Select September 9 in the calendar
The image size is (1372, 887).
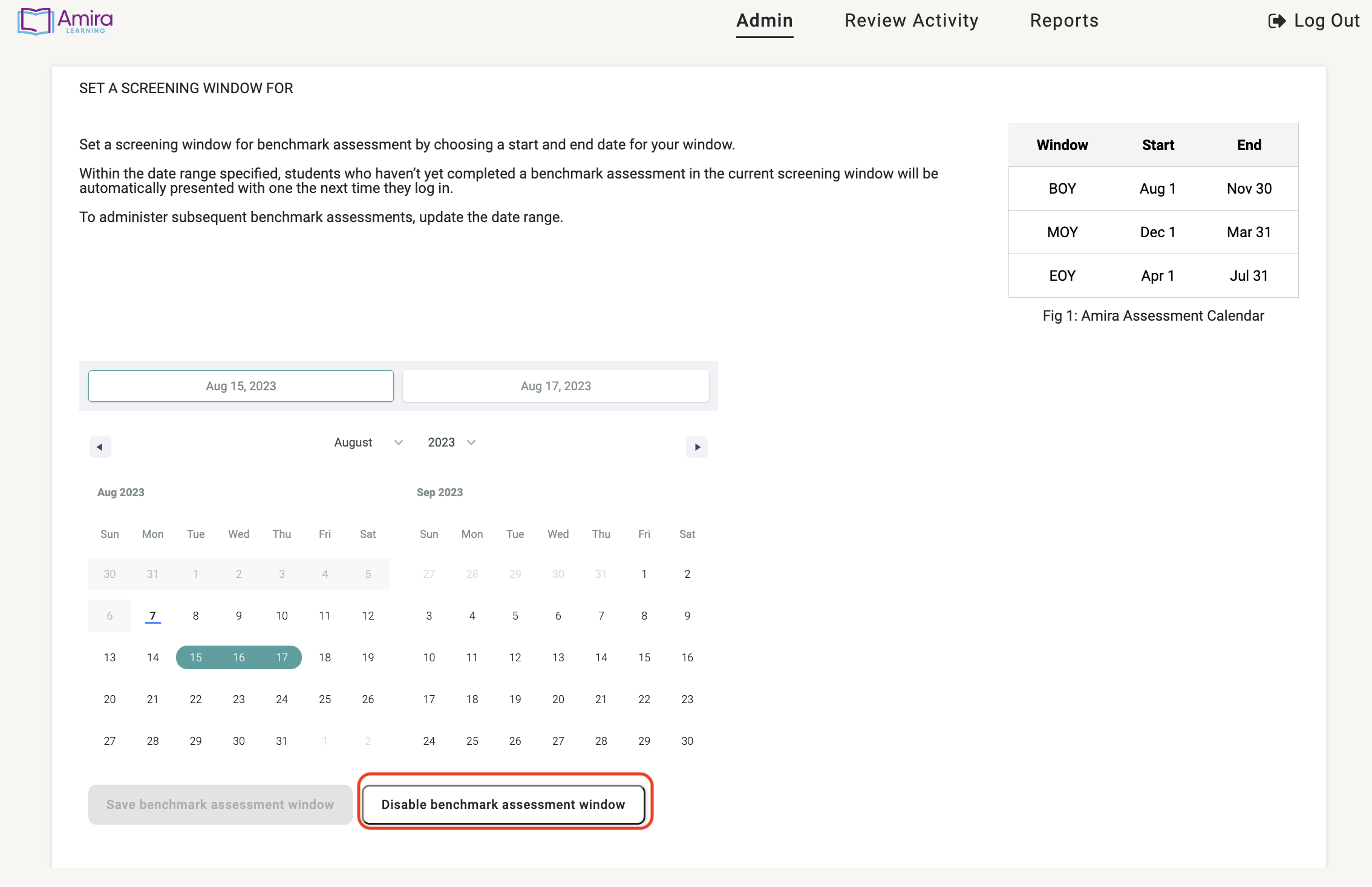[x=687, y=616]
